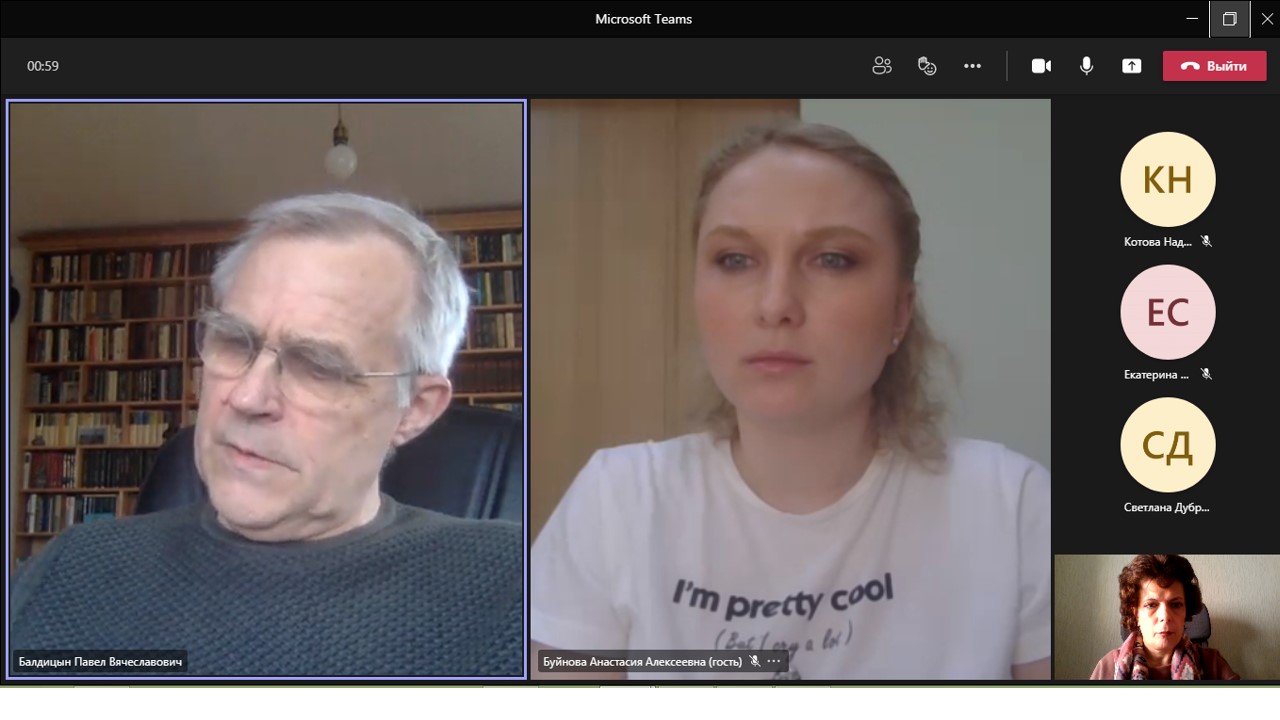1280x720 pixels.
Task: Open the more actions ellipsis menu
Action: [972, 66]
